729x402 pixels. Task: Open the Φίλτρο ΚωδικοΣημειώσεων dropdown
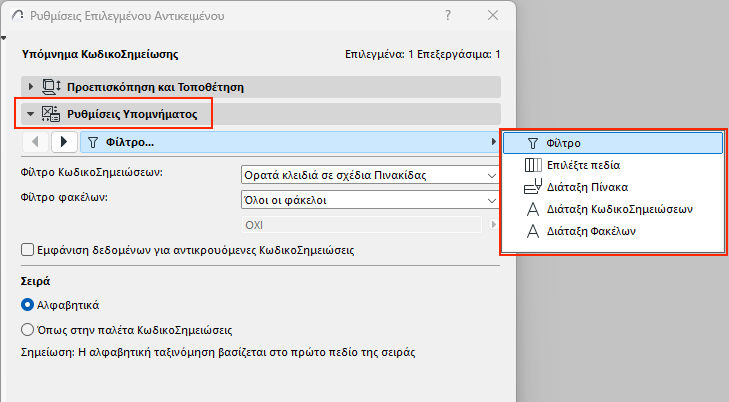coord(370,175)
